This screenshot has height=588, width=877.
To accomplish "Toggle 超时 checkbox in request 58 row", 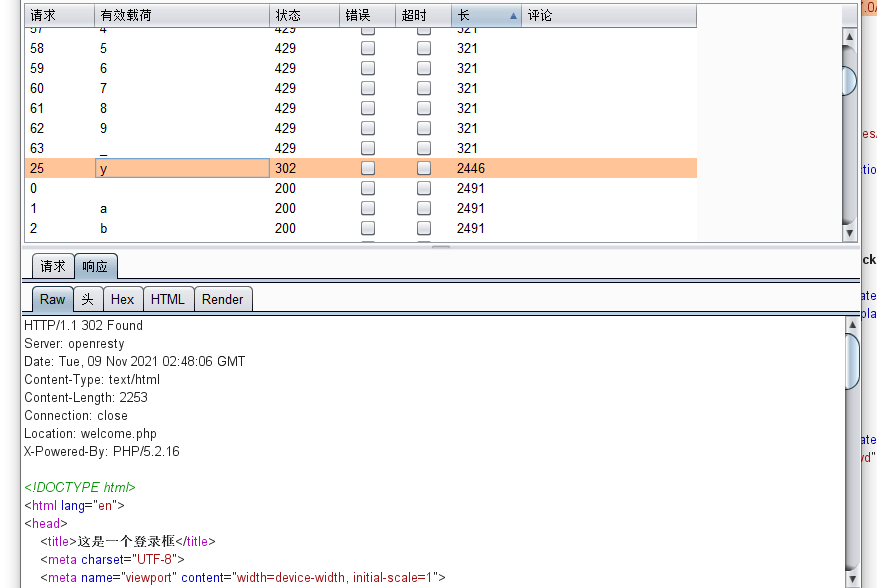I will [424, 48].
